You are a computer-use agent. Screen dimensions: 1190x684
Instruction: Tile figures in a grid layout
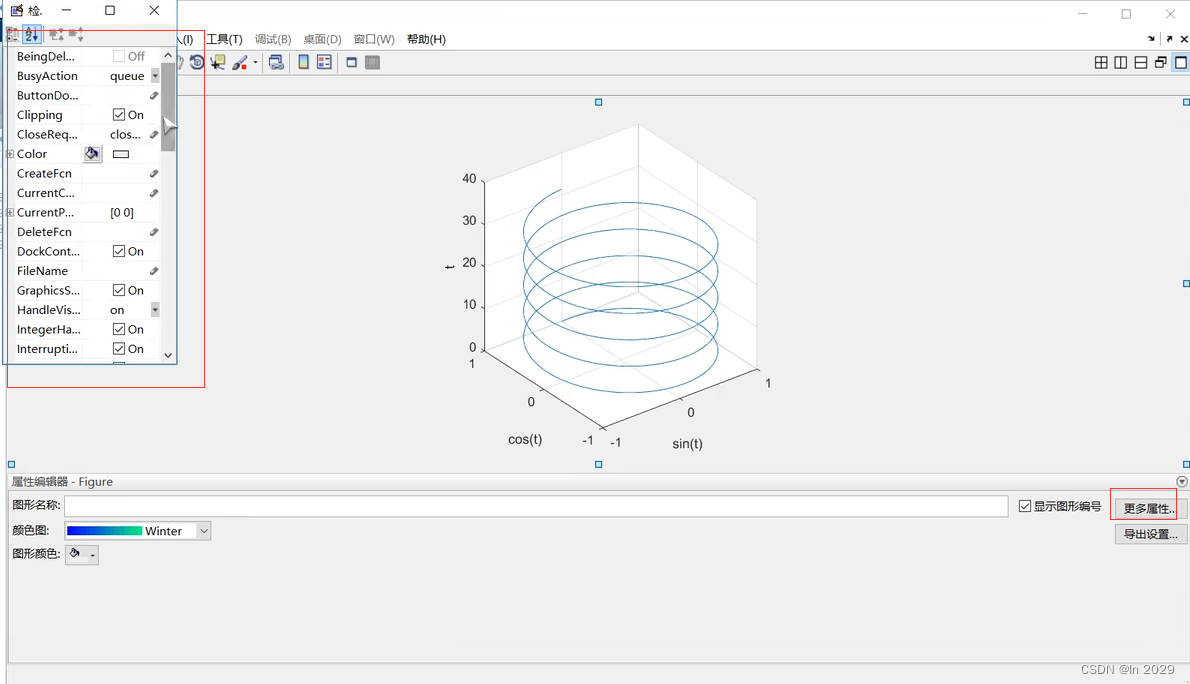pyautogui.click(x=1101, y=62)
